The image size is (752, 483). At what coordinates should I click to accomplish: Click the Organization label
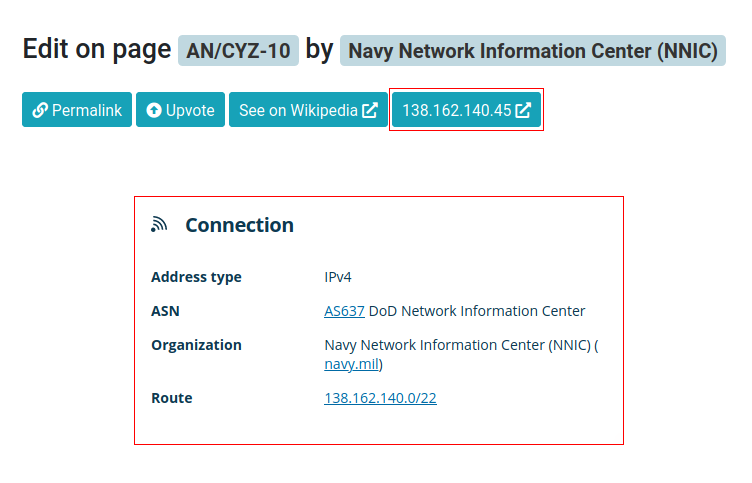(x=196, y=345)
